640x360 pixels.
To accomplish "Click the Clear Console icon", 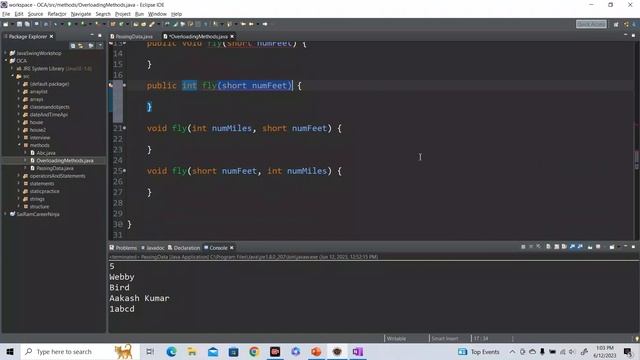I will click(548, 247).
